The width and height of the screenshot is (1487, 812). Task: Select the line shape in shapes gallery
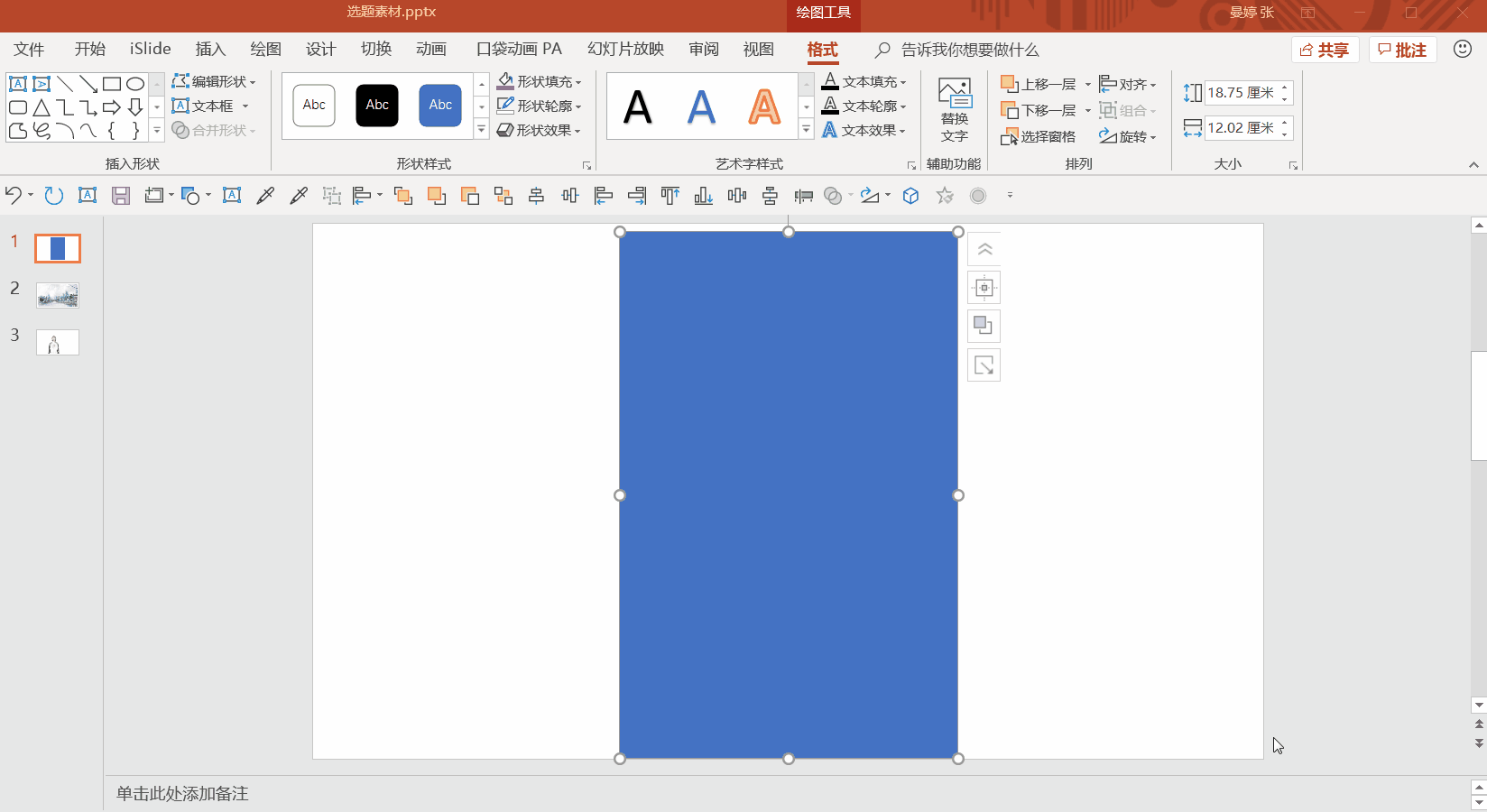(x=65, y=84)
